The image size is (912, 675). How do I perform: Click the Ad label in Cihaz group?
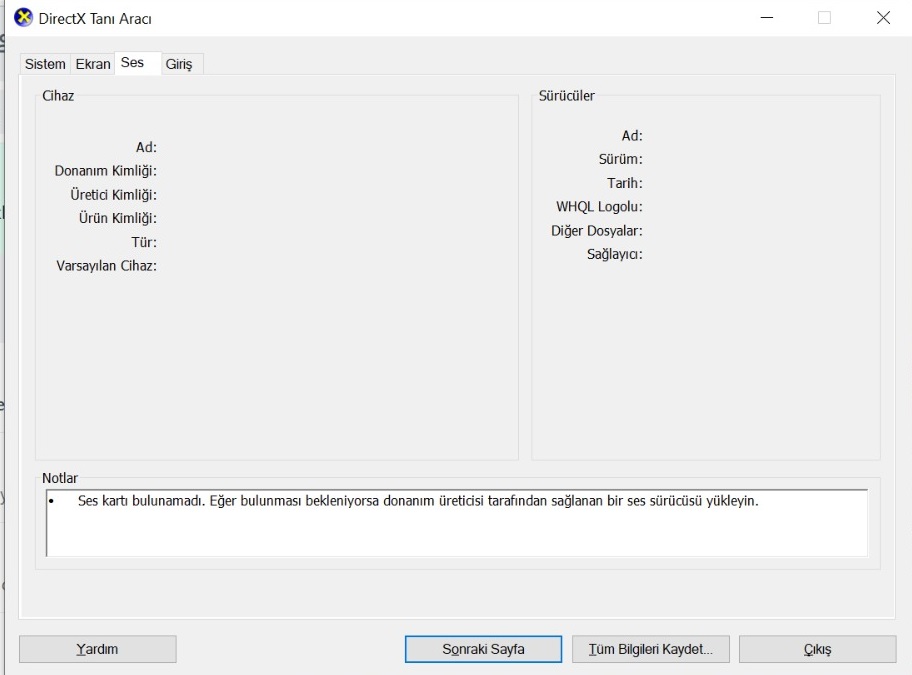[x=146, y=147]
